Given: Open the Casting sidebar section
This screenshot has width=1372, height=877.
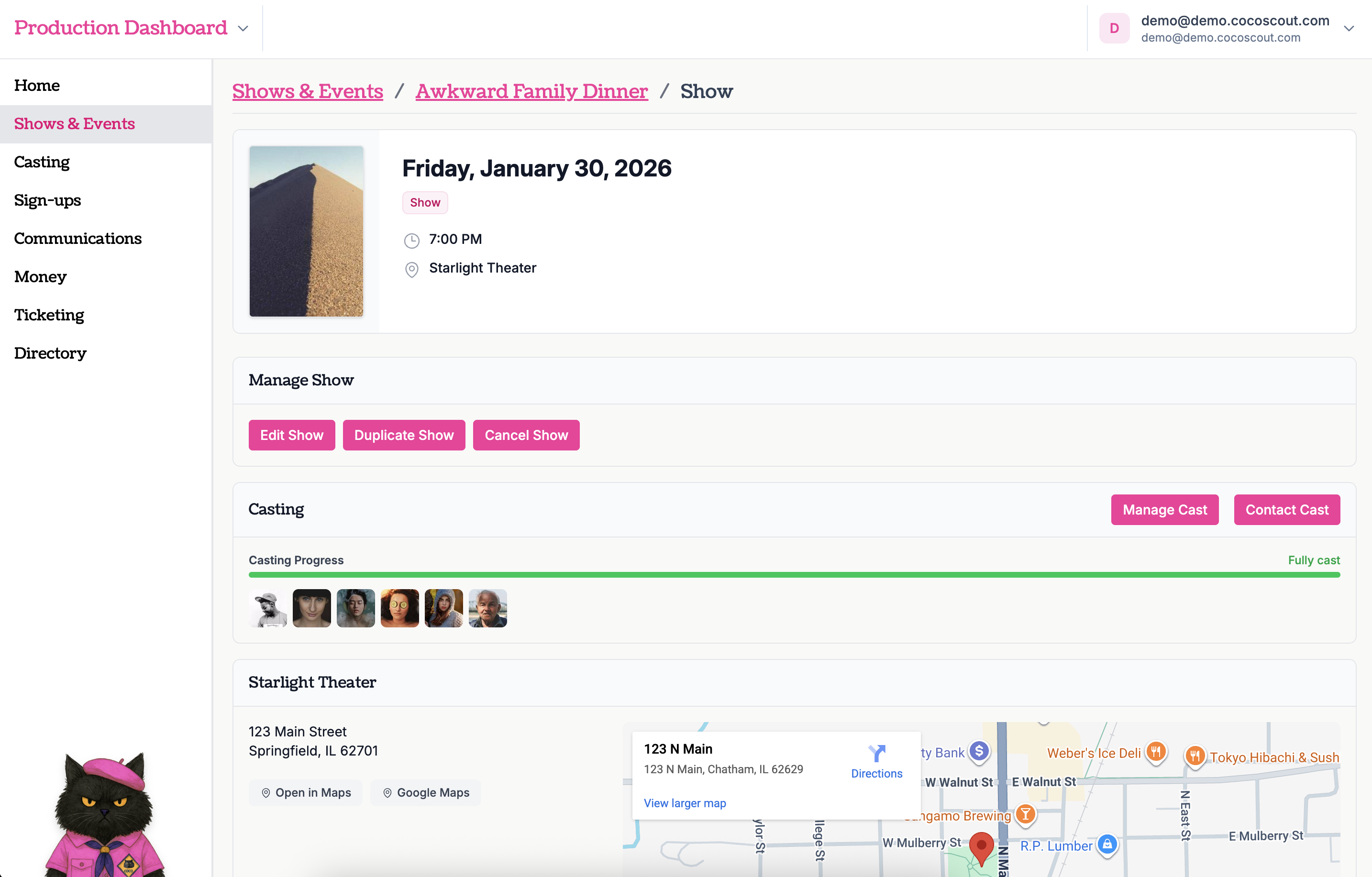Looking at the screenshot, I should tap(42, 162).
